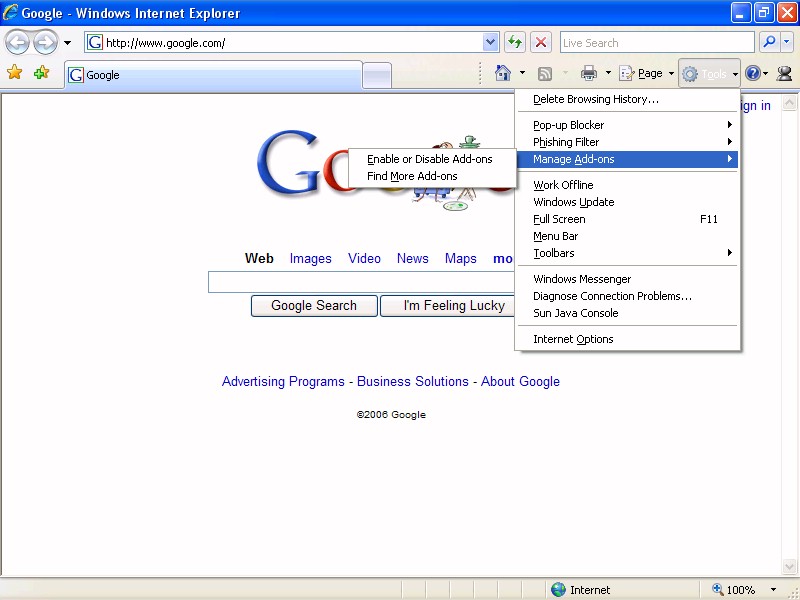The width and height of the screenshot is (800, 600).
Task: Follow the About Google link
Action: tap(520, 382)
